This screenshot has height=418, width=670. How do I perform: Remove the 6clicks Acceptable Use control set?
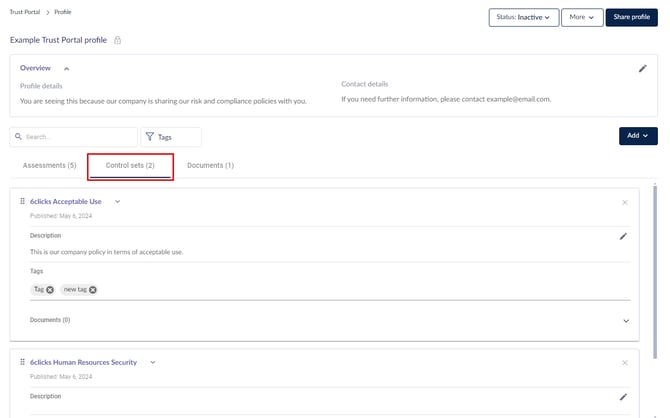[625, 202]
